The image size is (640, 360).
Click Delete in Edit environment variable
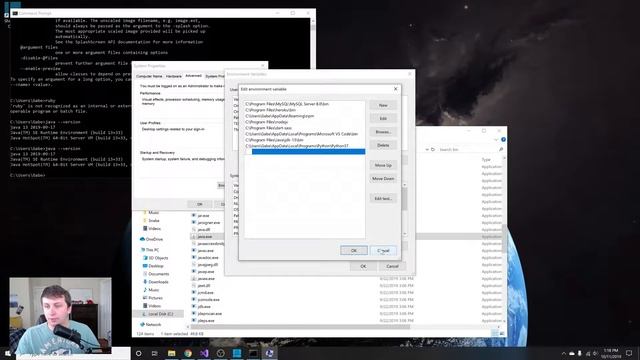point(383,145)
